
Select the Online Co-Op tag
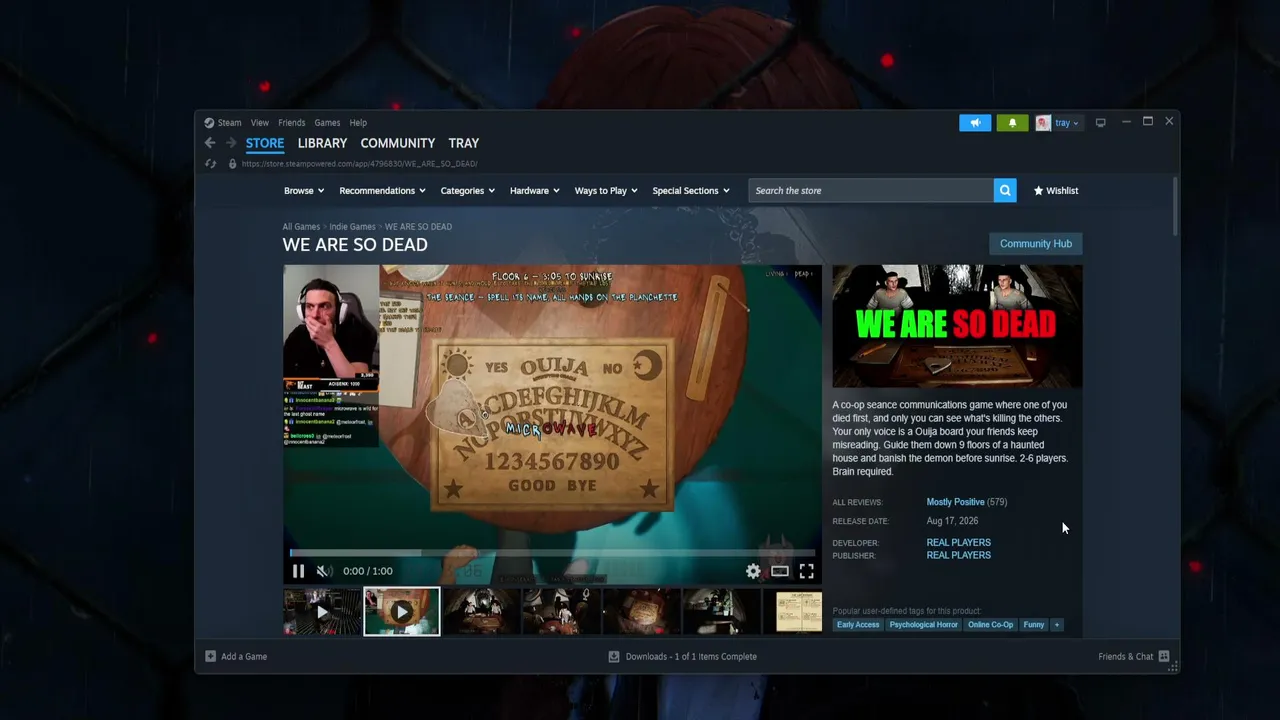tap(990, 625)
